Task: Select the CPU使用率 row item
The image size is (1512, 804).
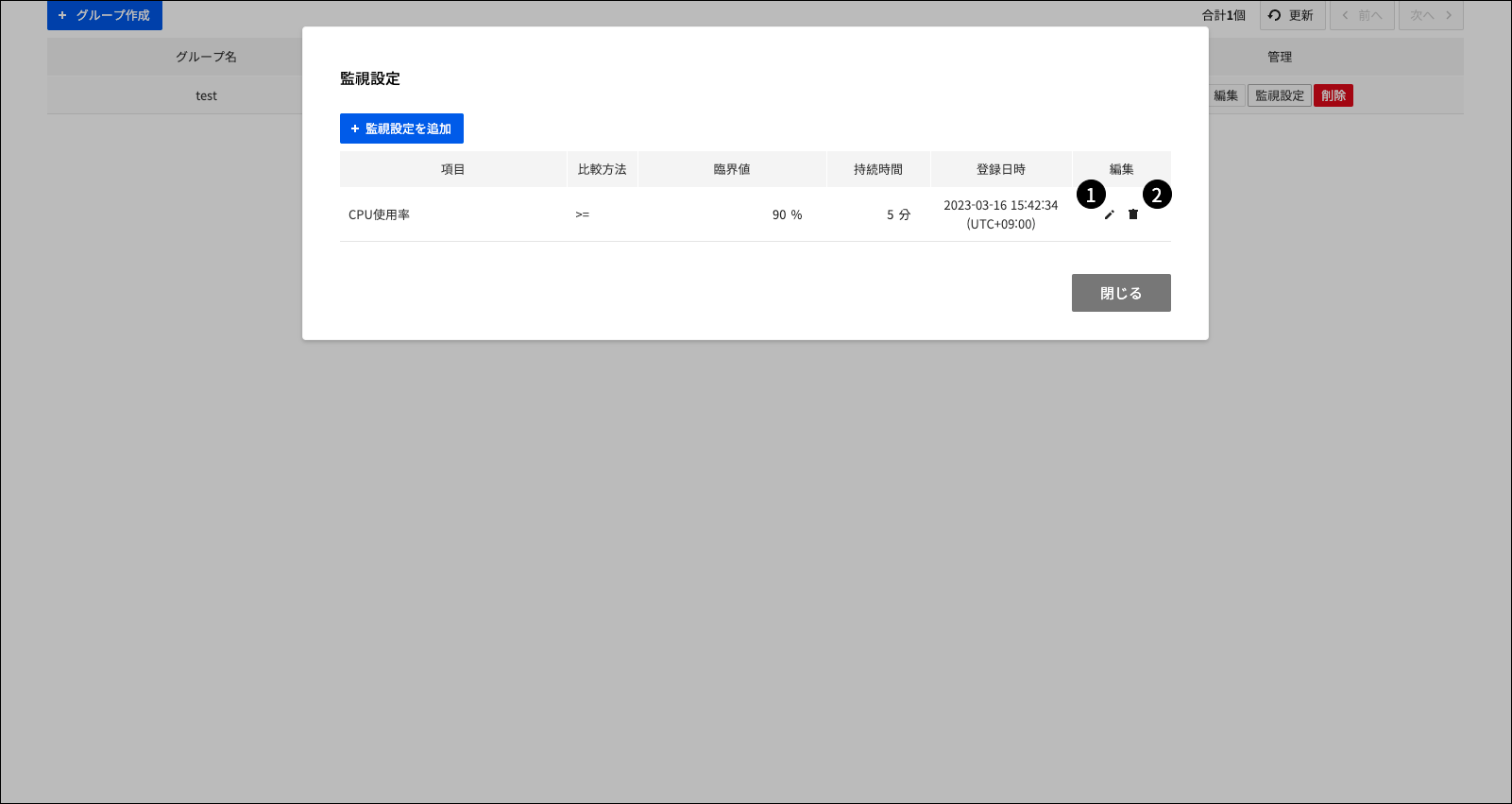Action: click(x=379, y=214)
